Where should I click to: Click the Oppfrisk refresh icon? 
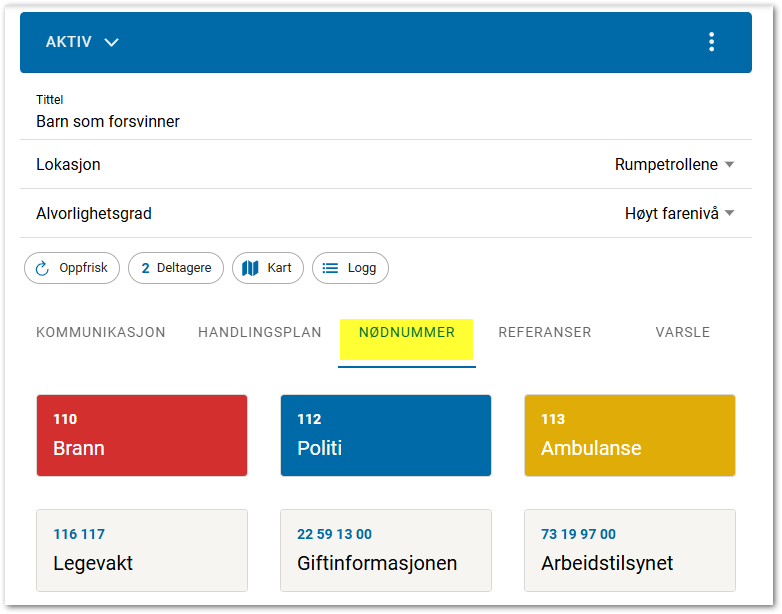pos(42,268)
